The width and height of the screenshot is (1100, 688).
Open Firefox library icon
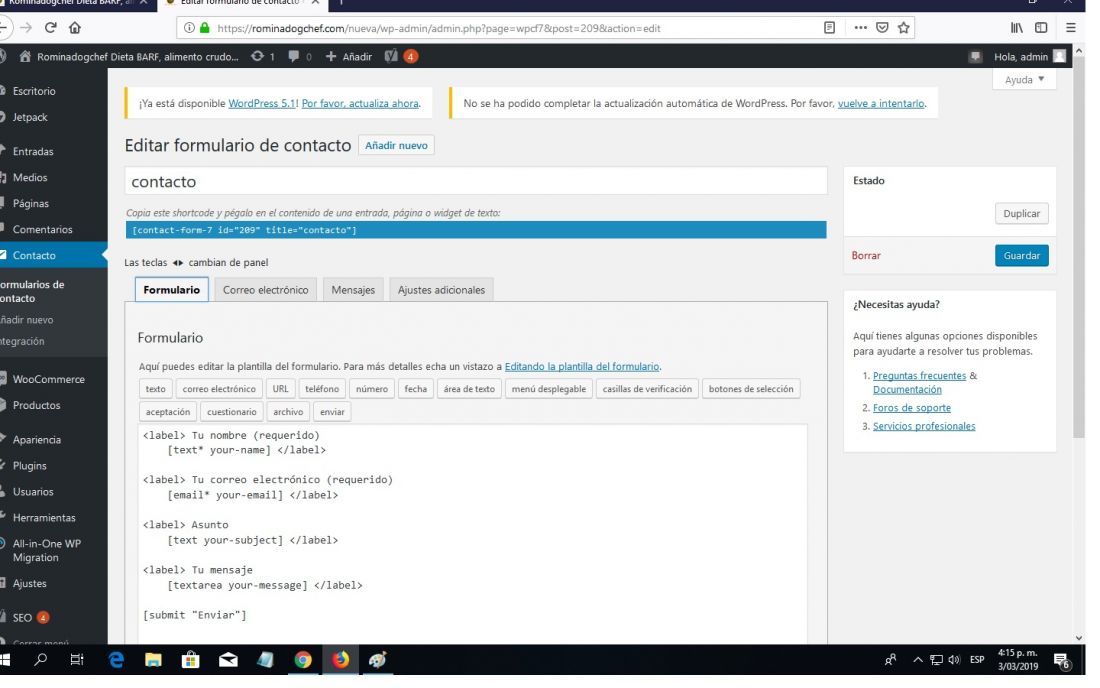coord(1017,28)
